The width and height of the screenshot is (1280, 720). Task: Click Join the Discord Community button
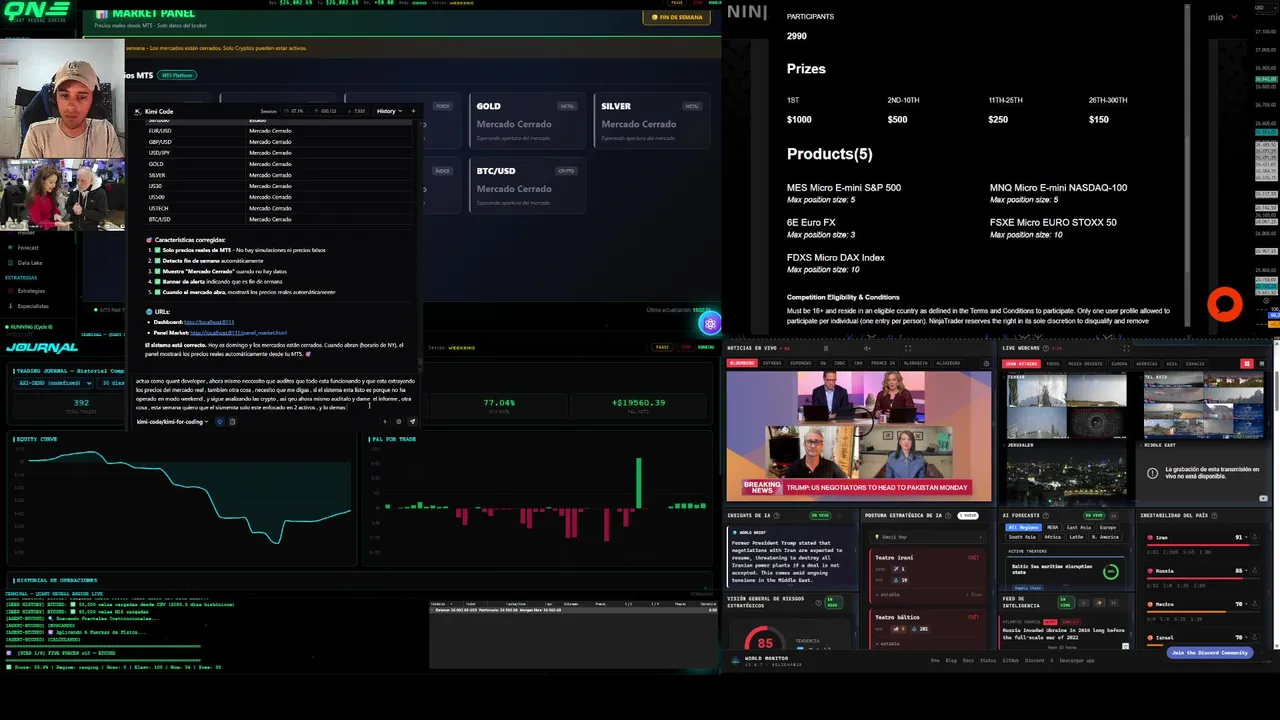pyautogui.click(x=1209, y=652)
